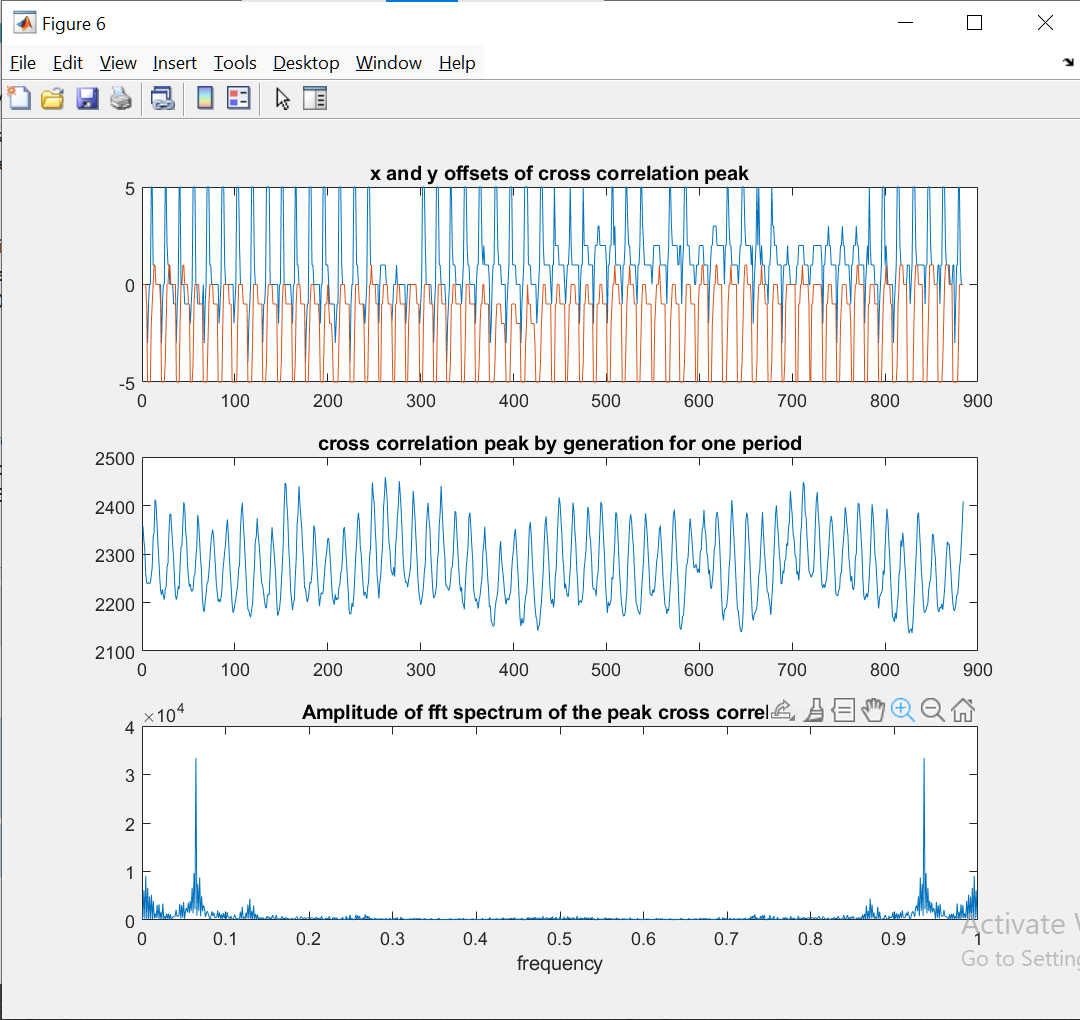The height and width of the screenshot is (1020, 1080).
Task: Click the 2500 y-axis tick label
Action: click(x=115, y=459)
